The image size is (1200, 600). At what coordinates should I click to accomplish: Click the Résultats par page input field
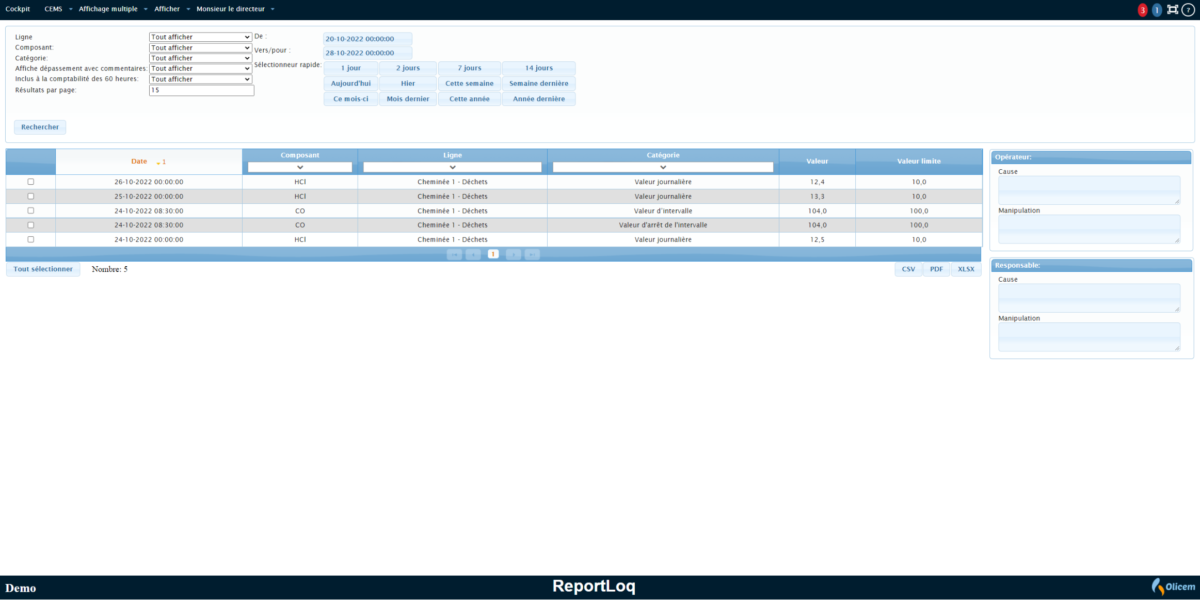pos(201,90)
